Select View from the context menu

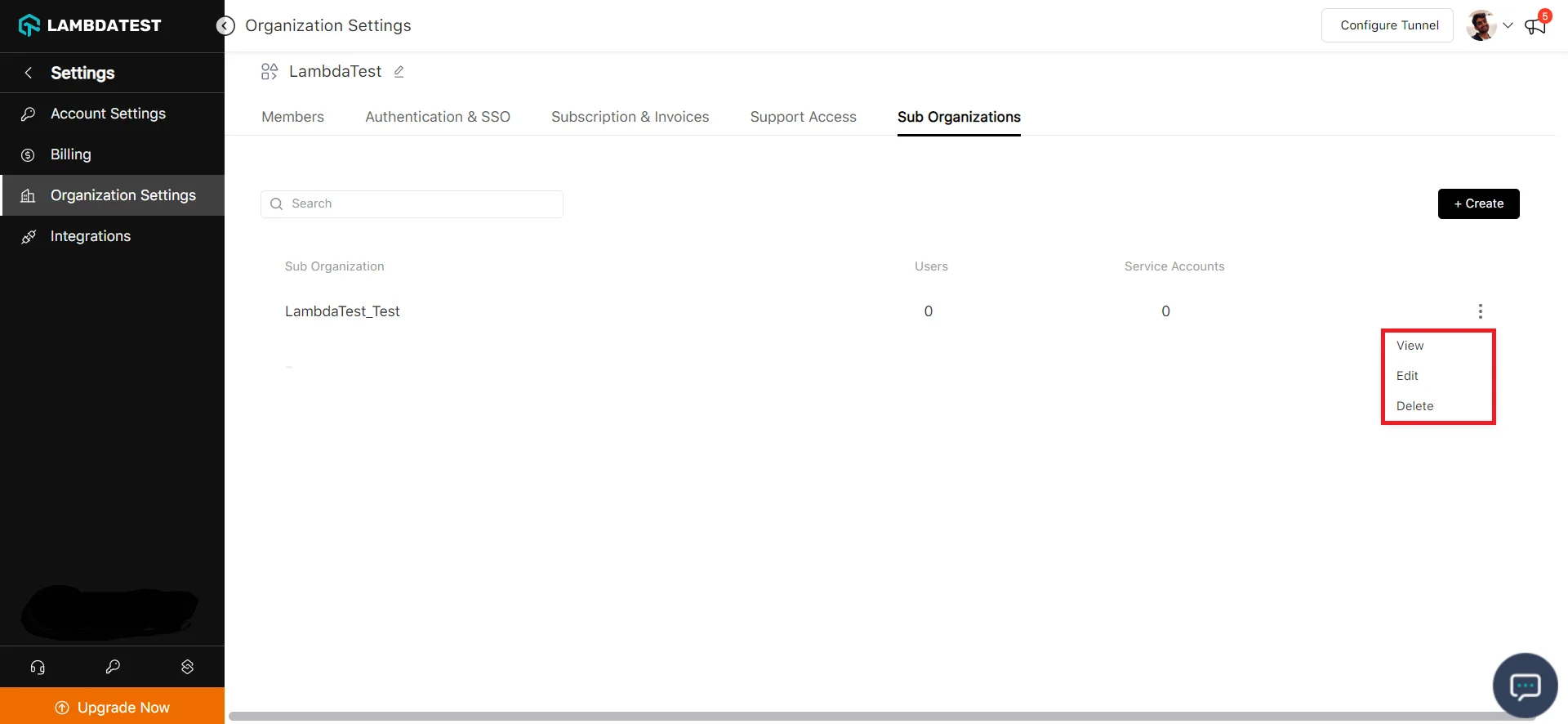click(1410, 346)
